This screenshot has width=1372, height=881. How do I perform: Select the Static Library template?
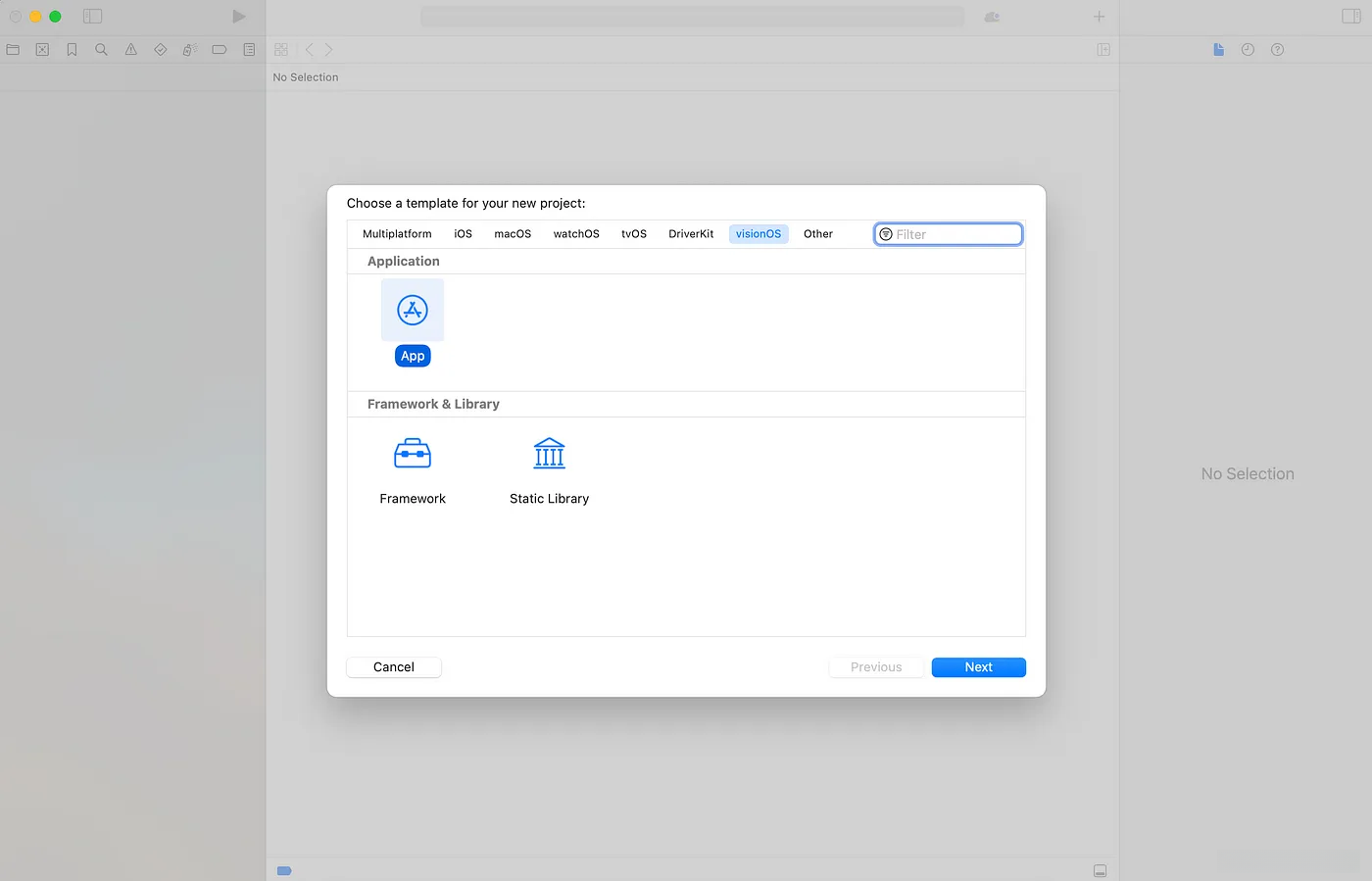(549, 471)
